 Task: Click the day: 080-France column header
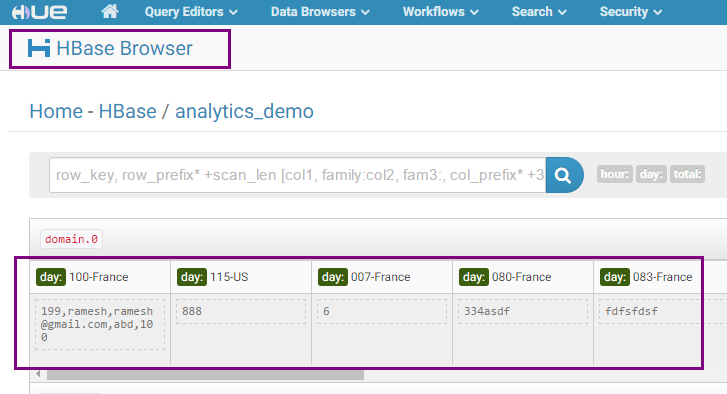[523, 277]
